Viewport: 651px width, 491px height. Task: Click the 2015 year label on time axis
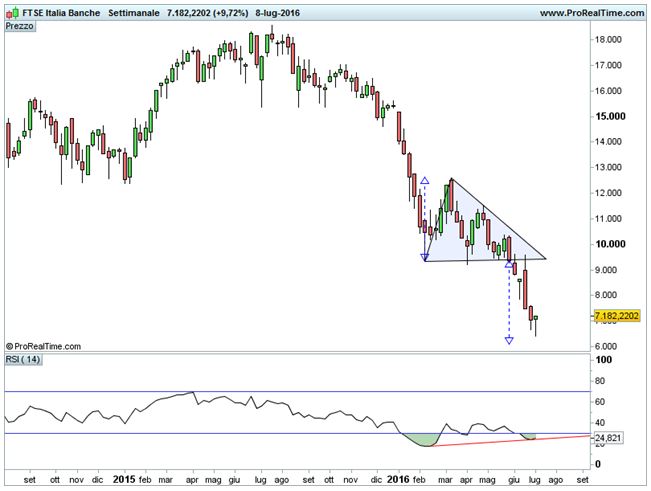(124, 479)
